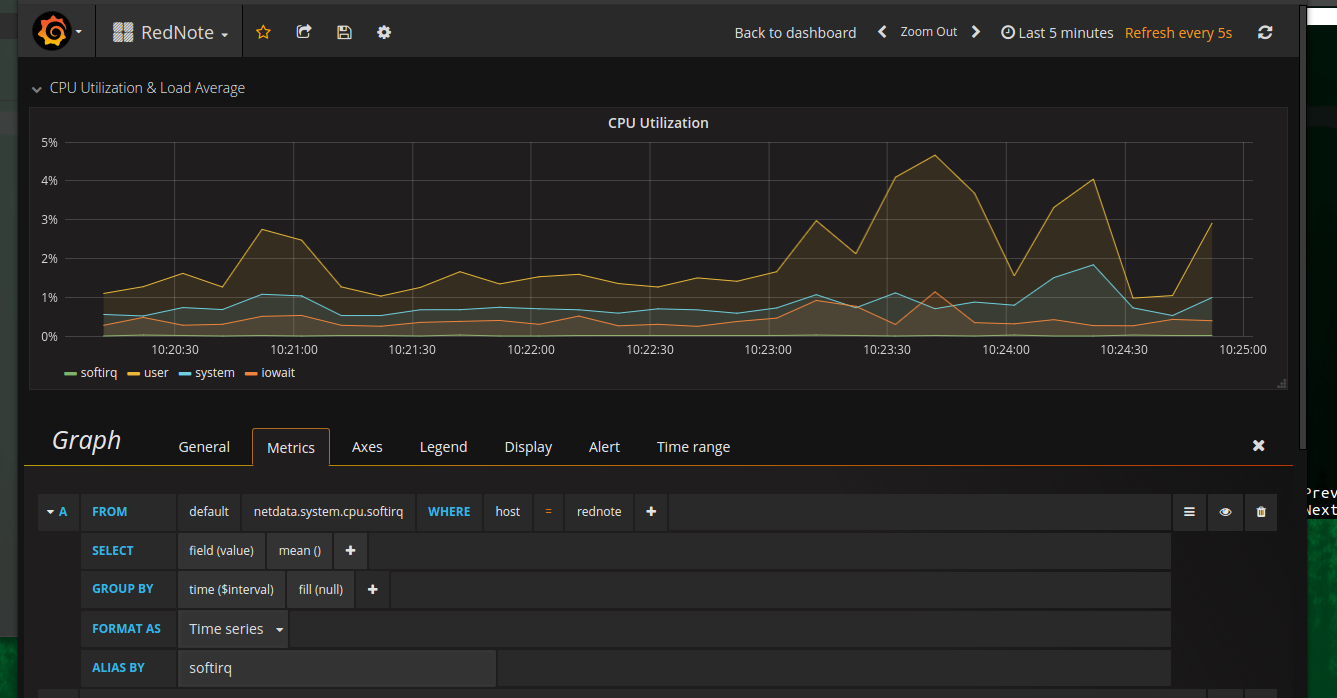Add a WHERE tag condition plus
Viewport: 1337px width, 698px height.
click(x=651, y=511)
